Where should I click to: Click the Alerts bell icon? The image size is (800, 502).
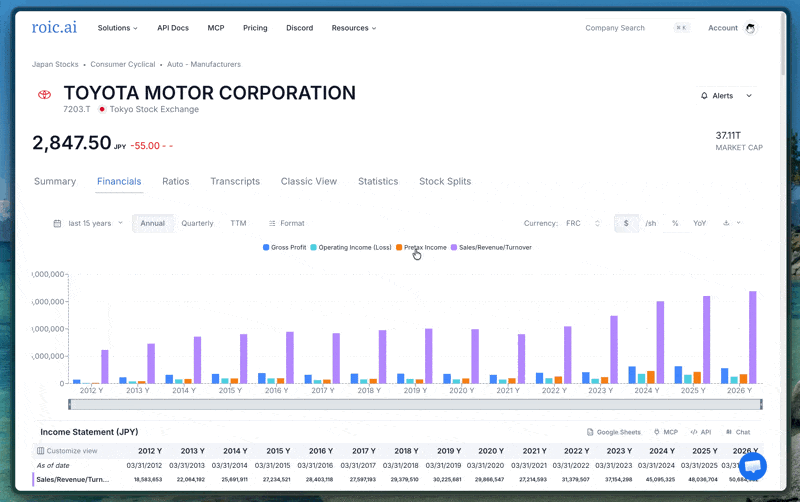click(704, 95)
